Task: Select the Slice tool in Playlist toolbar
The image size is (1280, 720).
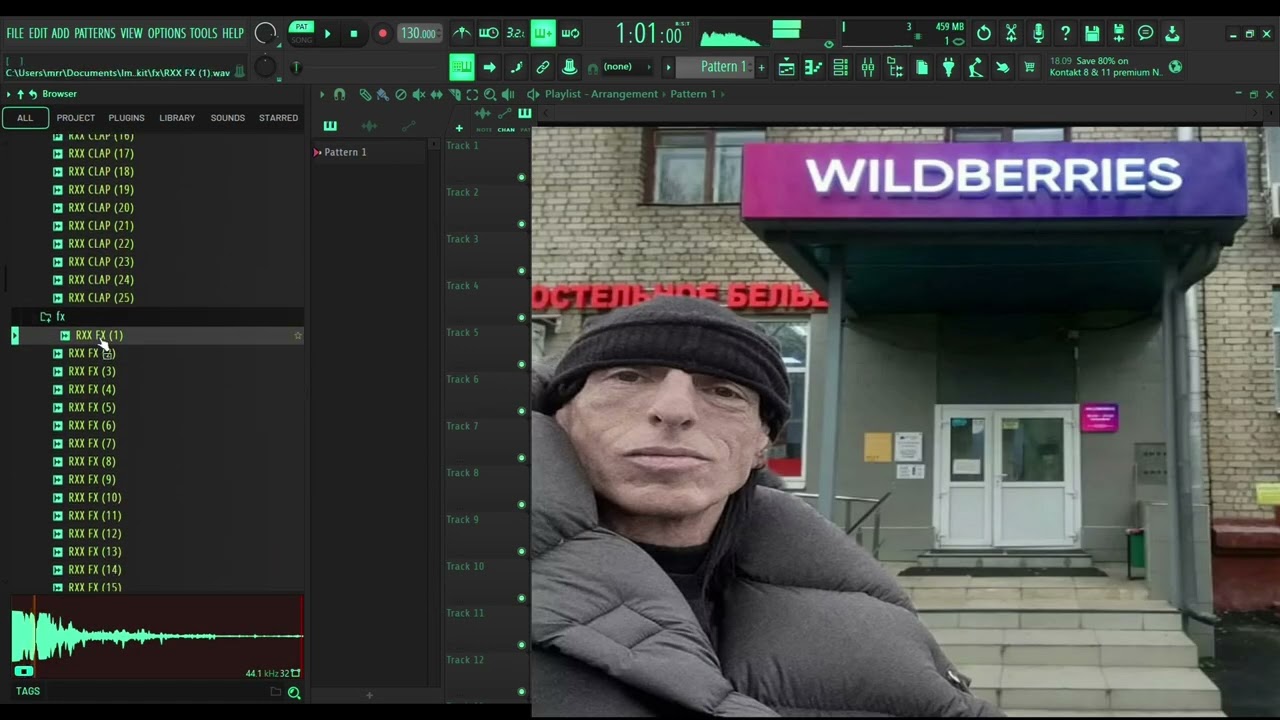Action: [455, 94]
